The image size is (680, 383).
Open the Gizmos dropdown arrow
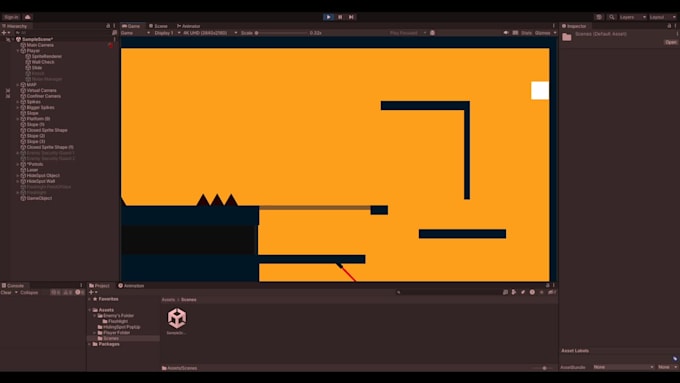(x=555, y=33)
